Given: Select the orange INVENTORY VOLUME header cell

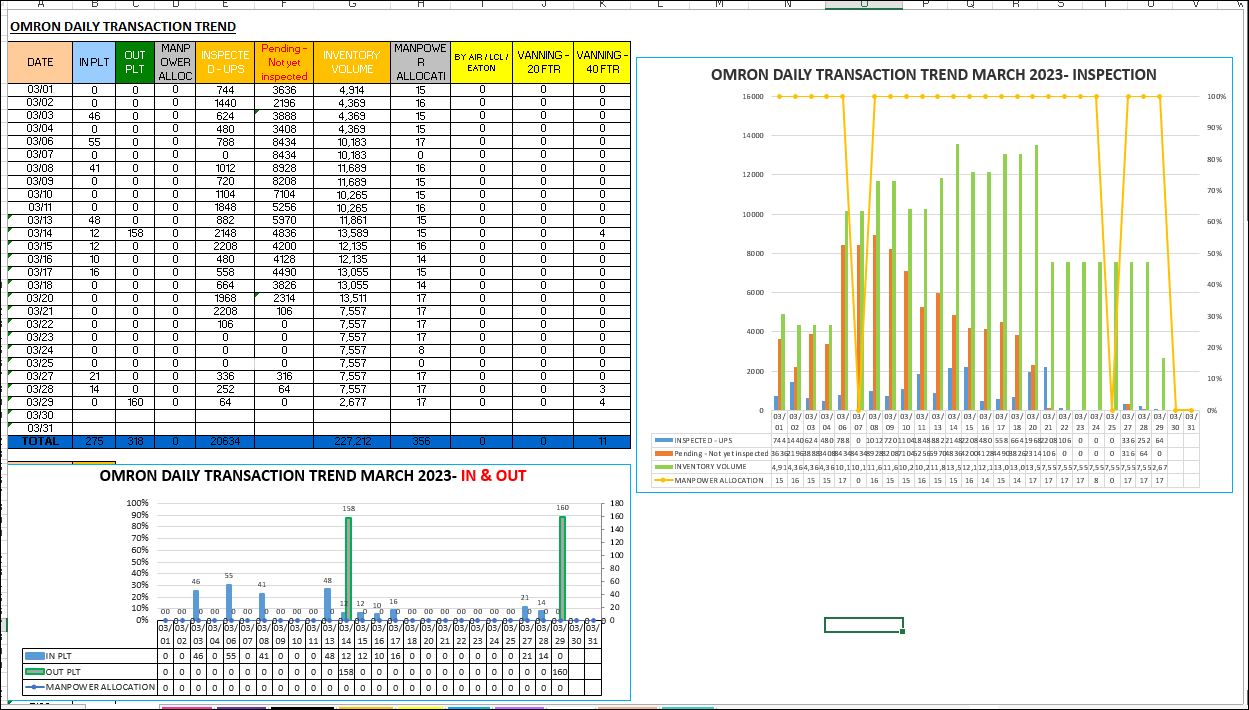Looking at the screenshot, I should pos(351,62).
